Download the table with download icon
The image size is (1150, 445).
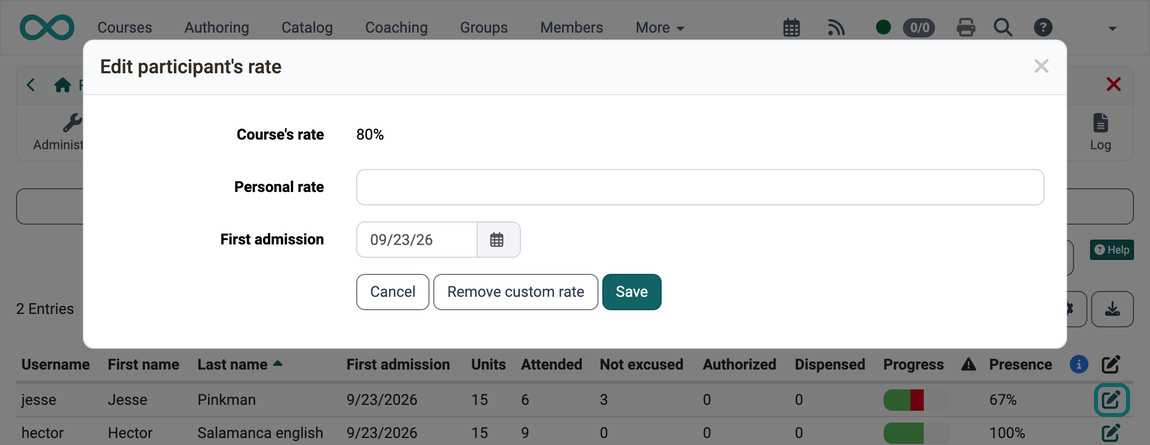click(x=1112, y=309)
